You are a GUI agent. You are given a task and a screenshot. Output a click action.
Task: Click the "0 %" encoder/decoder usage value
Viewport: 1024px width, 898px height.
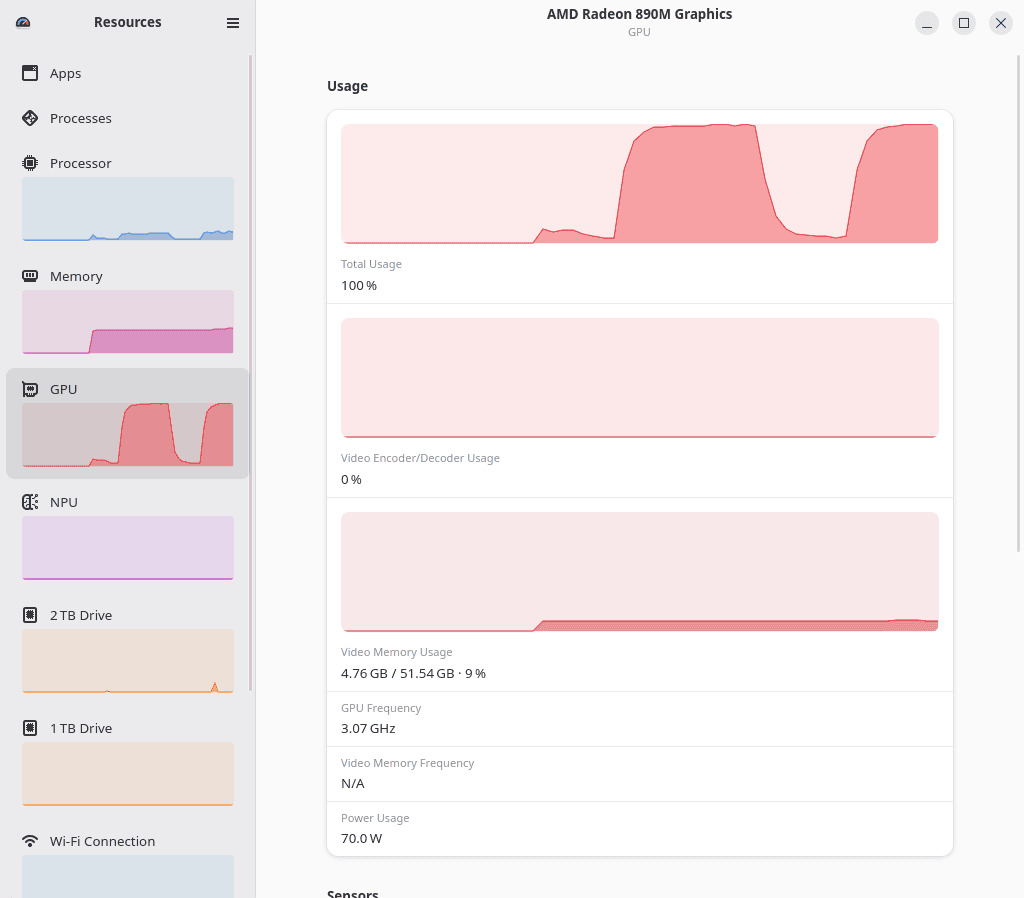(351, 479)
